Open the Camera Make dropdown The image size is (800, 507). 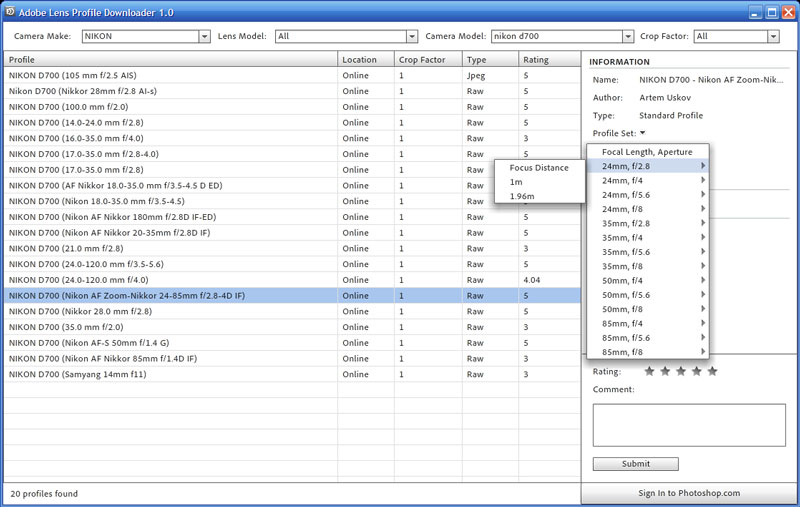[146, 36]
